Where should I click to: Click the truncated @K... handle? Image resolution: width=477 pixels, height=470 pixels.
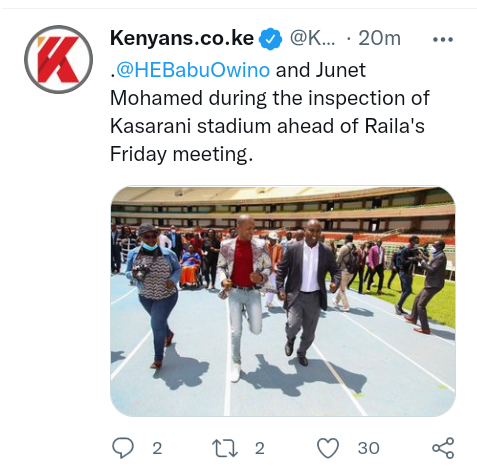[312, 38]
